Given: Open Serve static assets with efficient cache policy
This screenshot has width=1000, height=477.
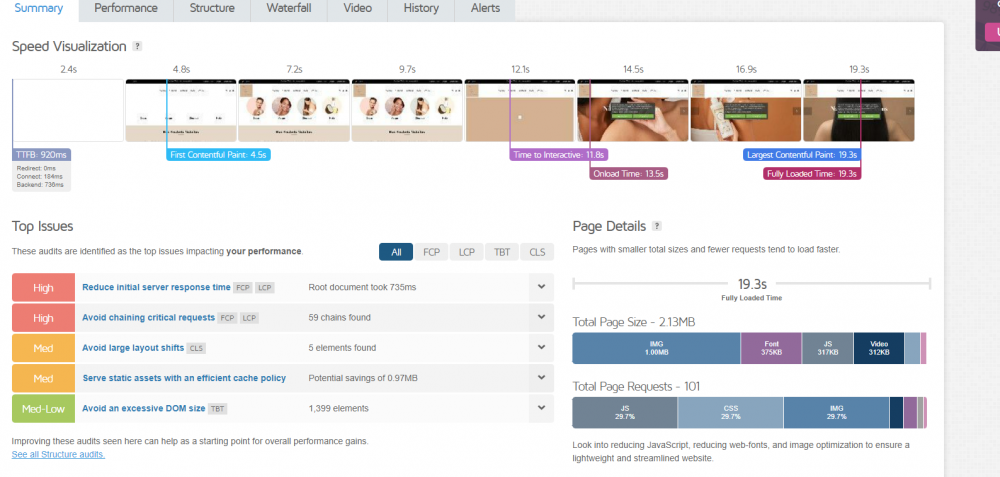Looking at the screenshot, I should point(184,378).
